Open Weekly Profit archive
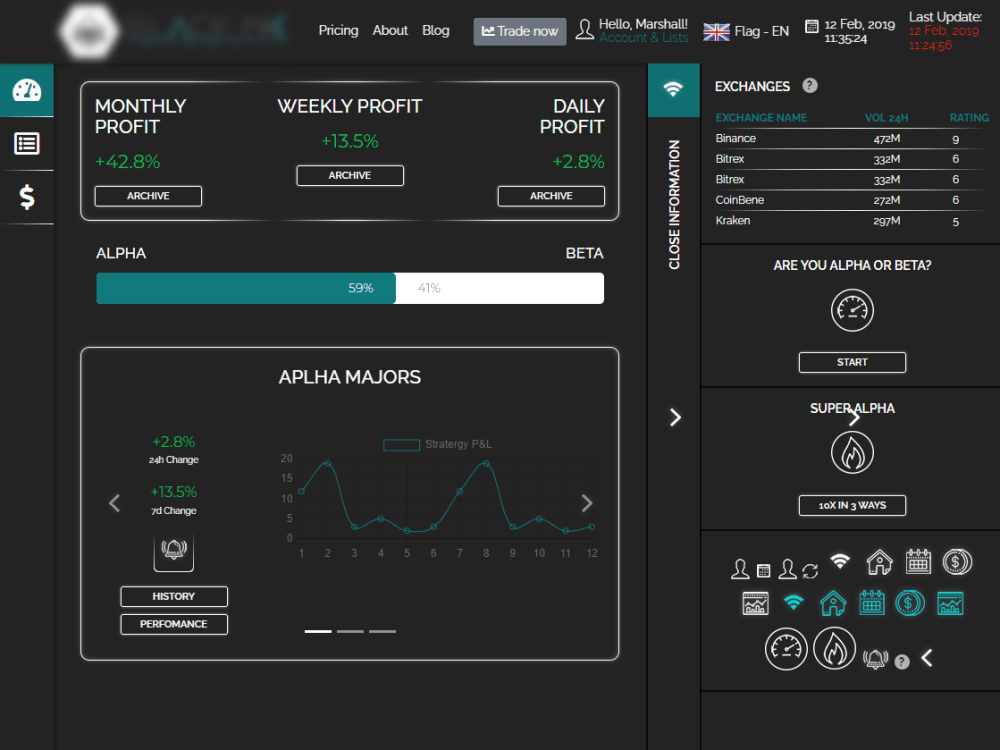 point(350,175)
